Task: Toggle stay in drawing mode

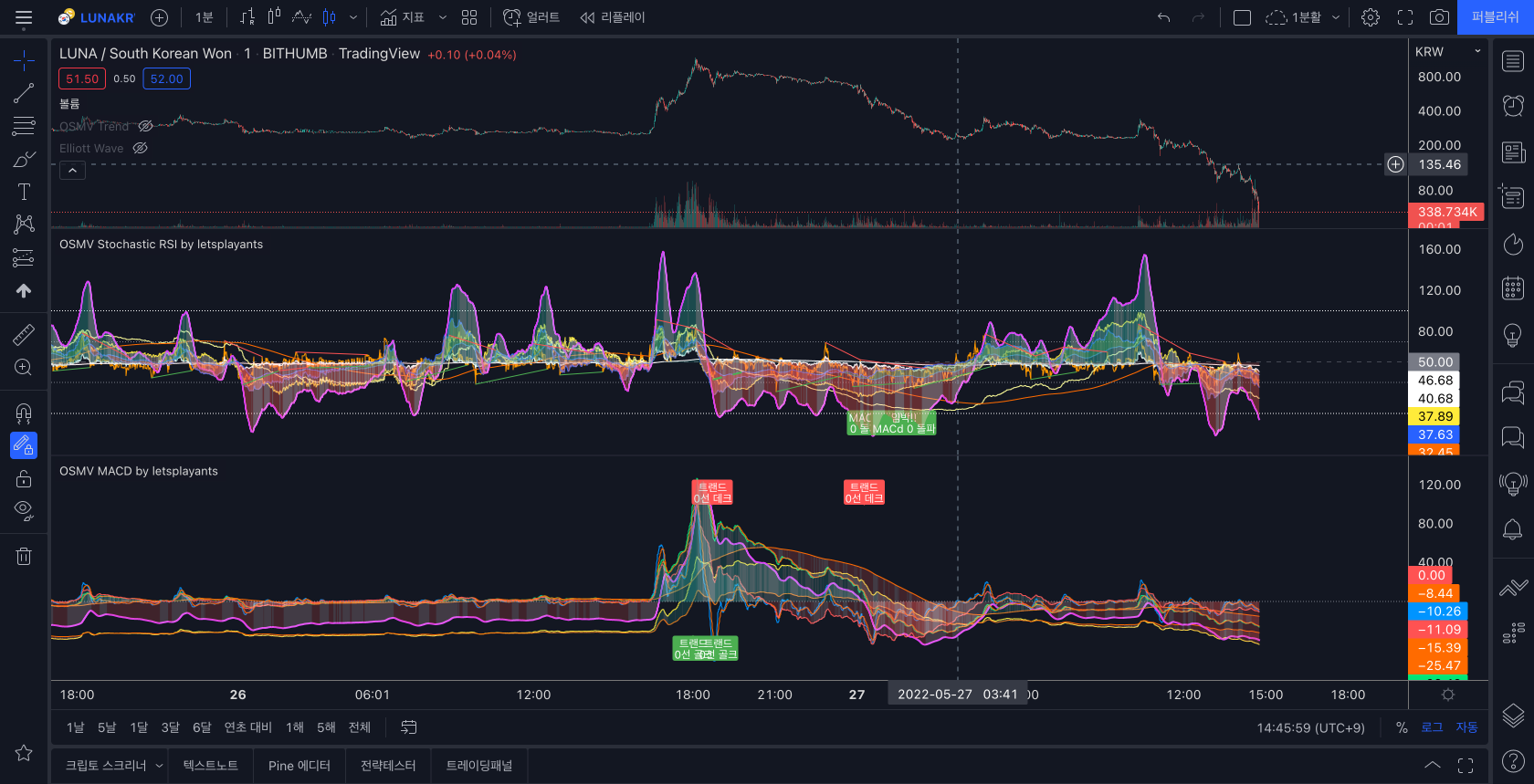Action: point(24,445)
